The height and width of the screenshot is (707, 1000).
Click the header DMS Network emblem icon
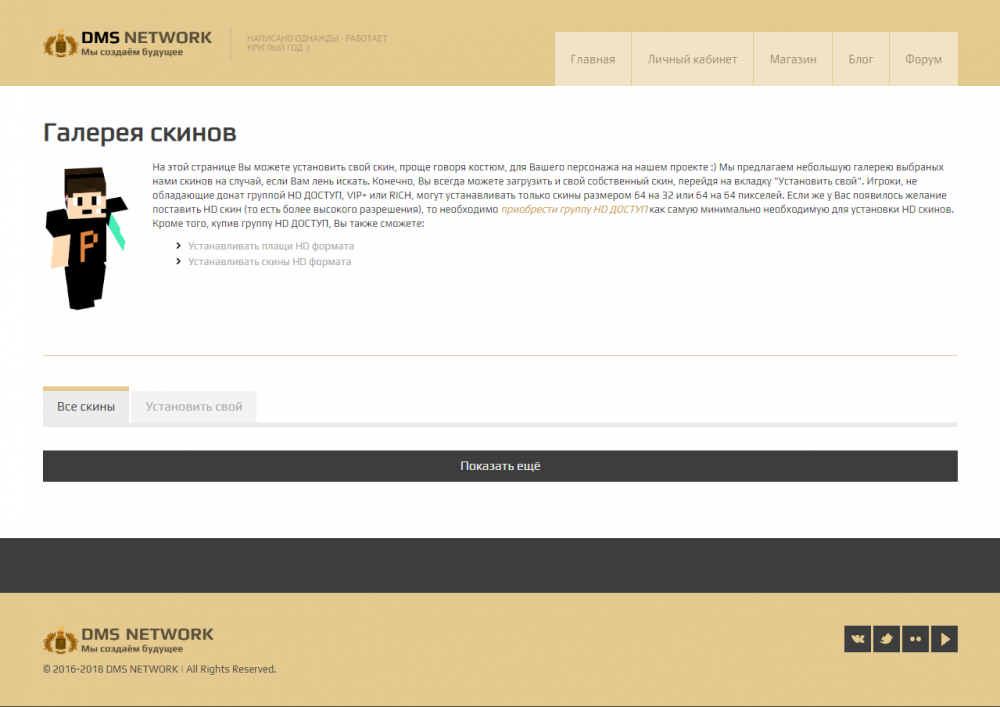coord(60,45)
